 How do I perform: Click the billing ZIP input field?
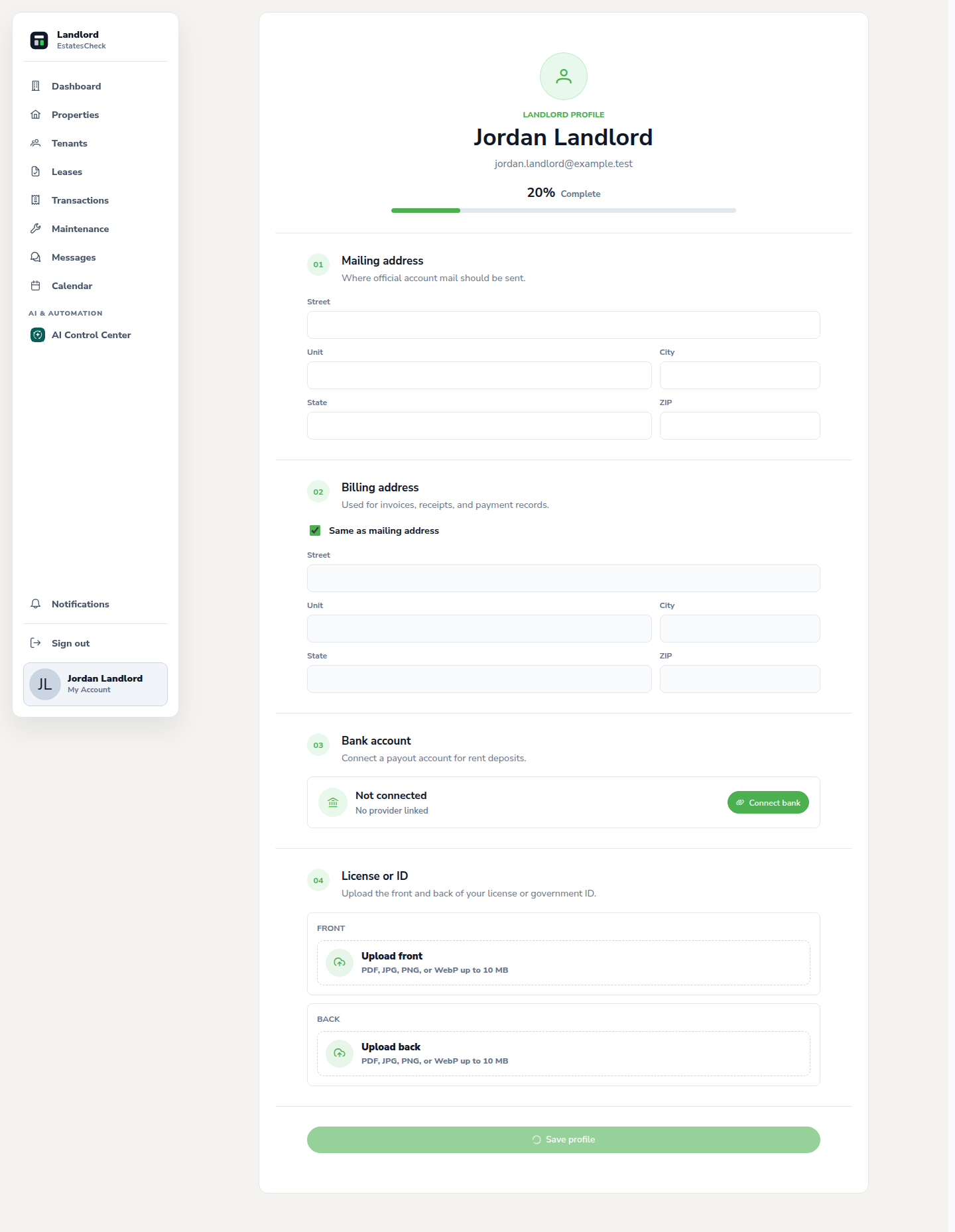click(740, 679)
